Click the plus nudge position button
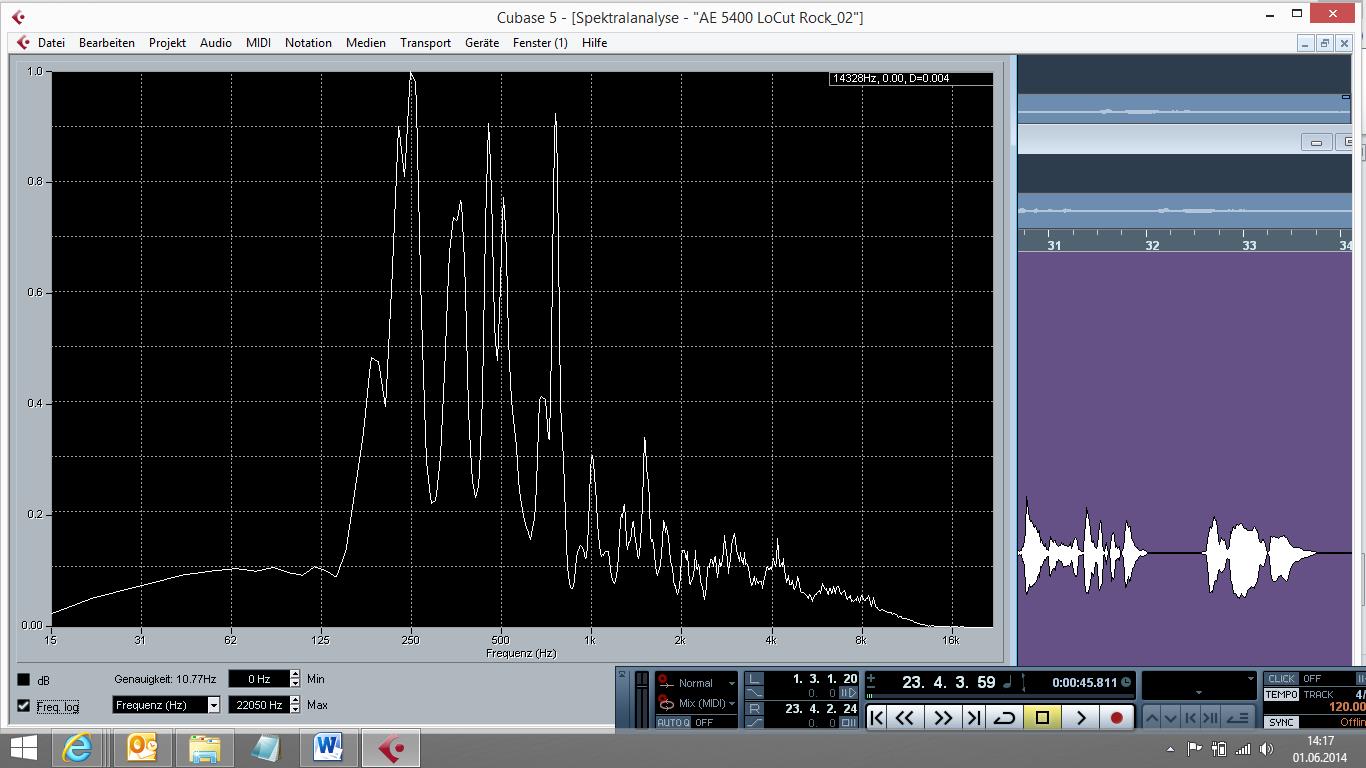The image size is (1366, 768). point(871,677)
